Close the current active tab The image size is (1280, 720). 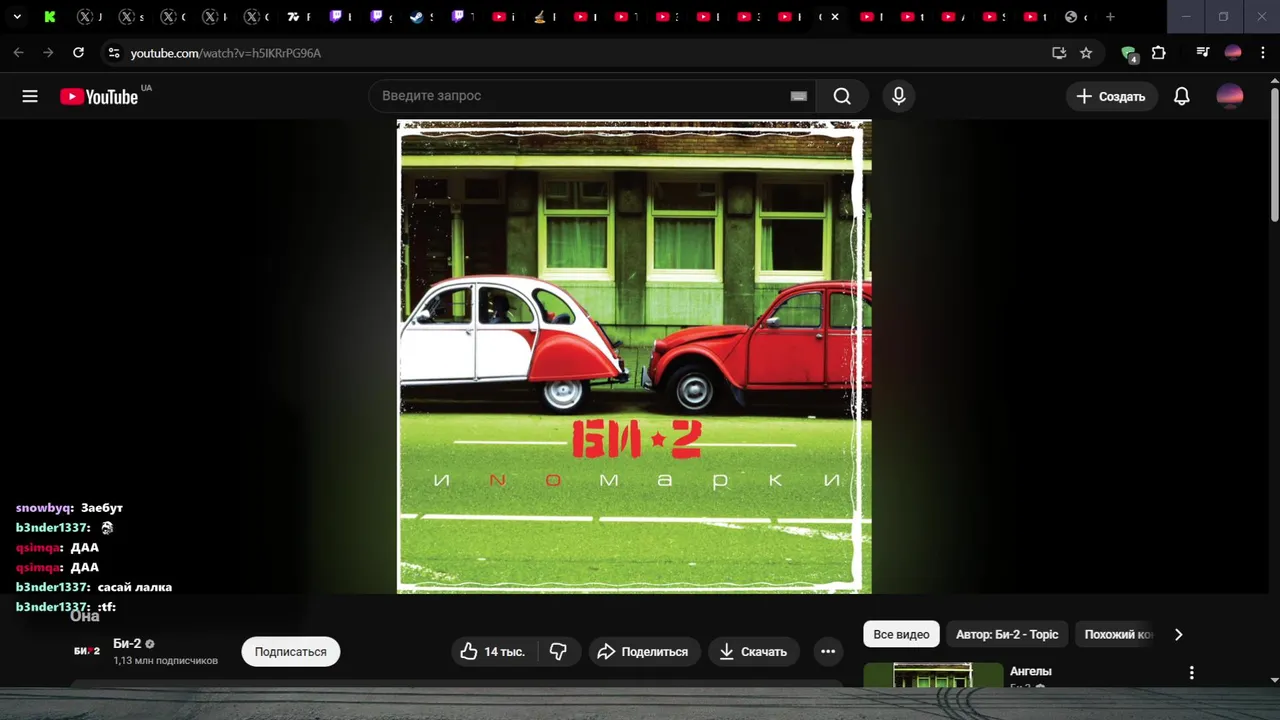(x=835, y=17)
